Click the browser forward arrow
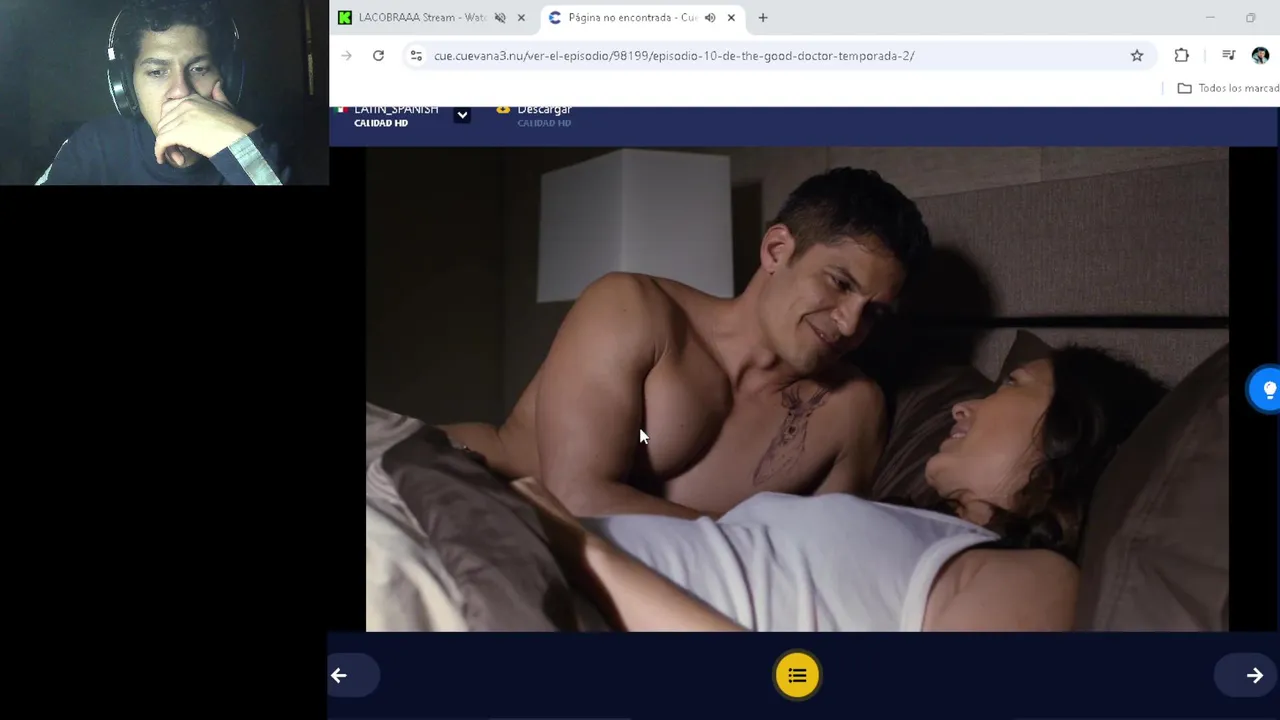1280x720 pixels. pos(346,56)
